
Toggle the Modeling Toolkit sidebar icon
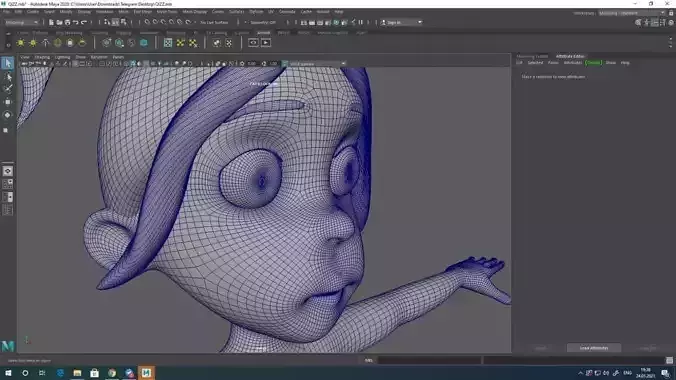638,22
